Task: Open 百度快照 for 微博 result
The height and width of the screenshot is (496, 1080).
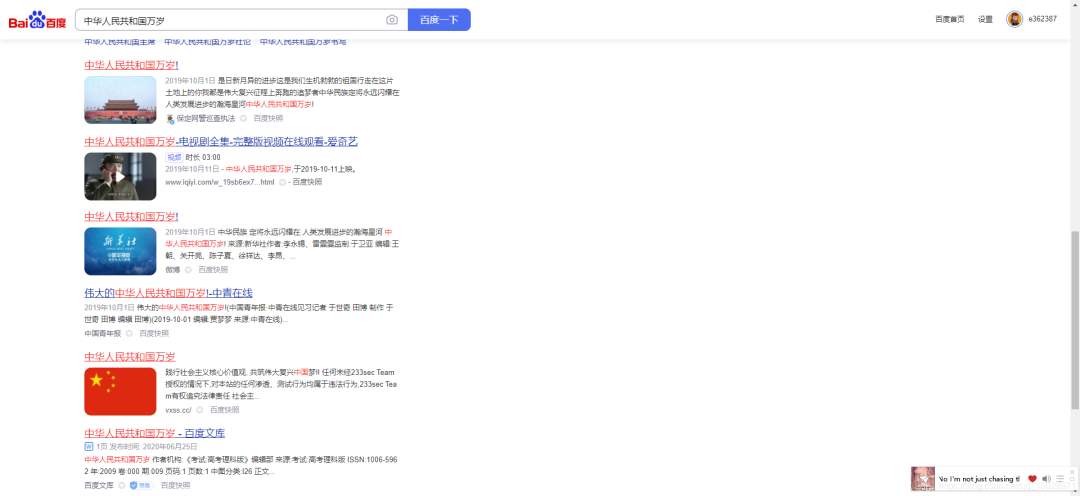Action: coord(214,269)
